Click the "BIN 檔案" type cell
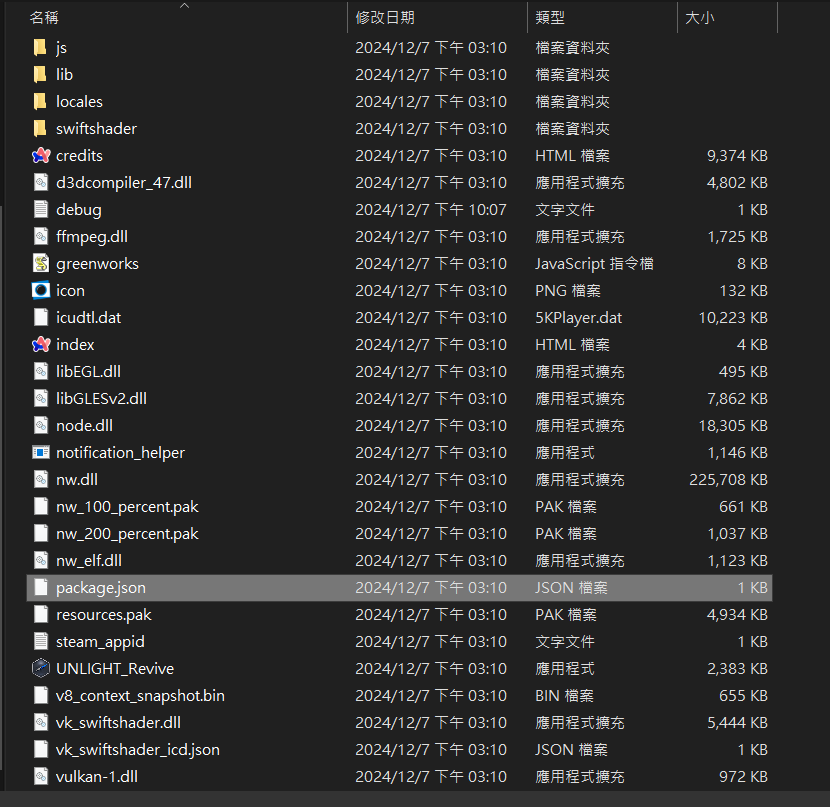 point(564,696)
